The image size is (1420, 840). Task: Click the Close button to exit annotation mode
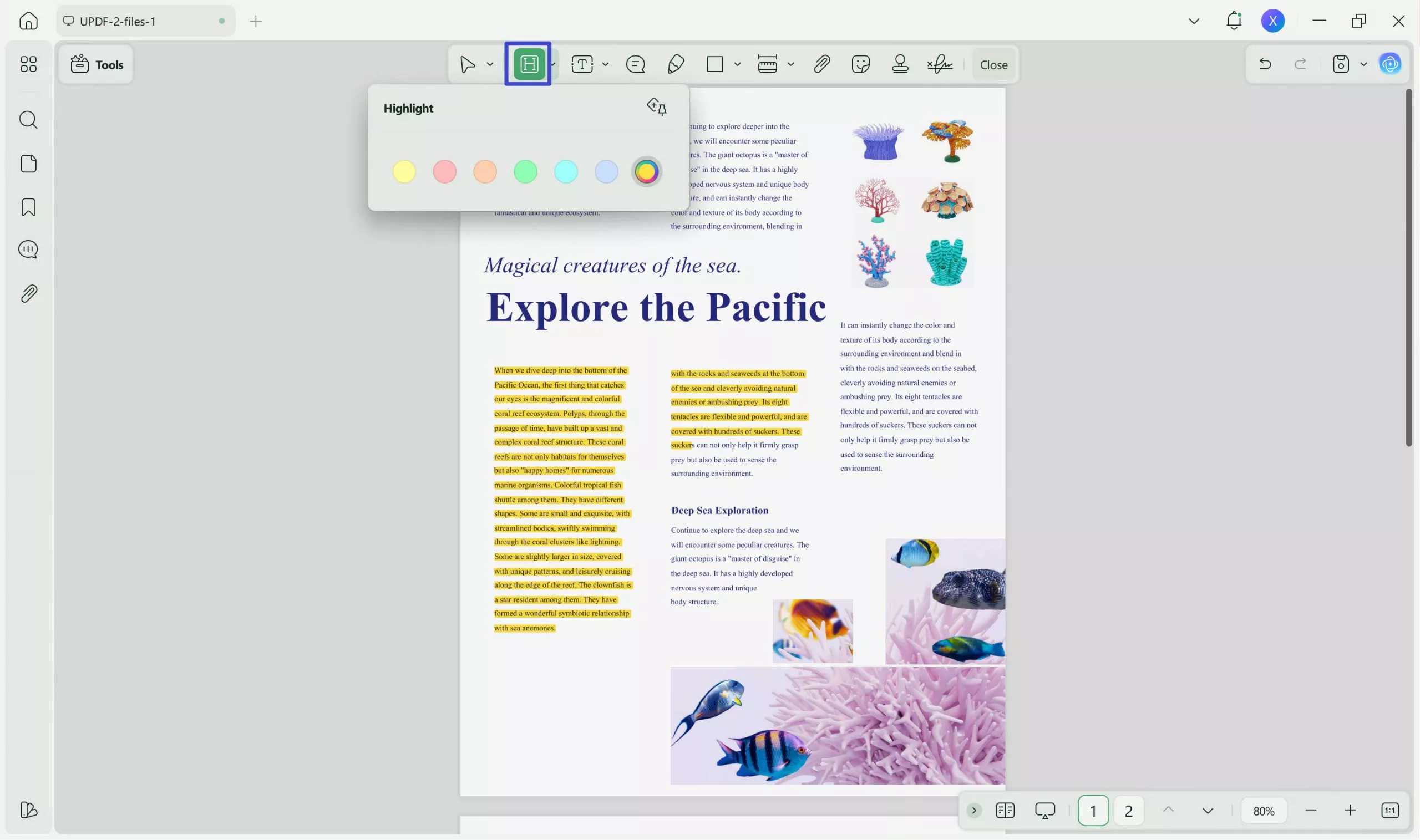pos(993,64)
